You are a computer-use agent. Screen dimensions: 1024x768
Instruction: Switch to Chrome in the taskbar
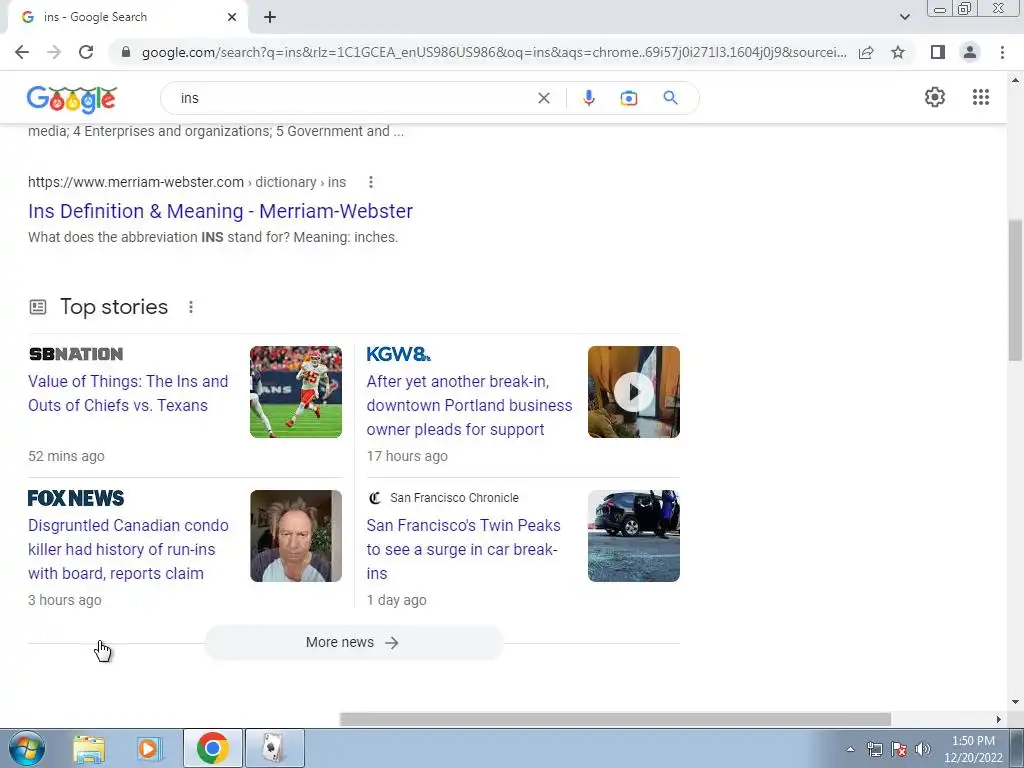click(x=213, y=748)
